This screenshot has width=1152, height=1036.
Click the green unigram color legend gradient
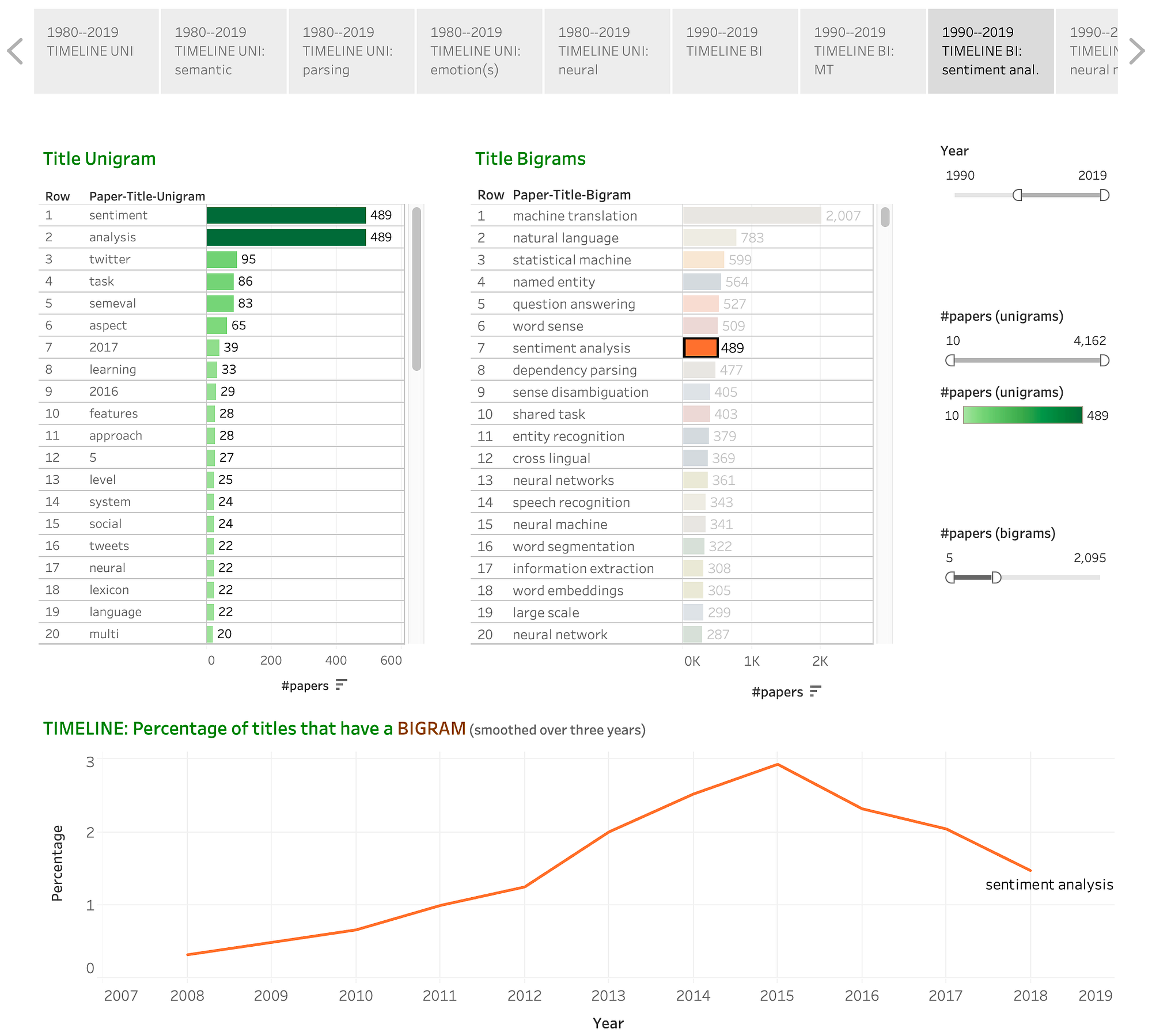(x=1022, y=415)
